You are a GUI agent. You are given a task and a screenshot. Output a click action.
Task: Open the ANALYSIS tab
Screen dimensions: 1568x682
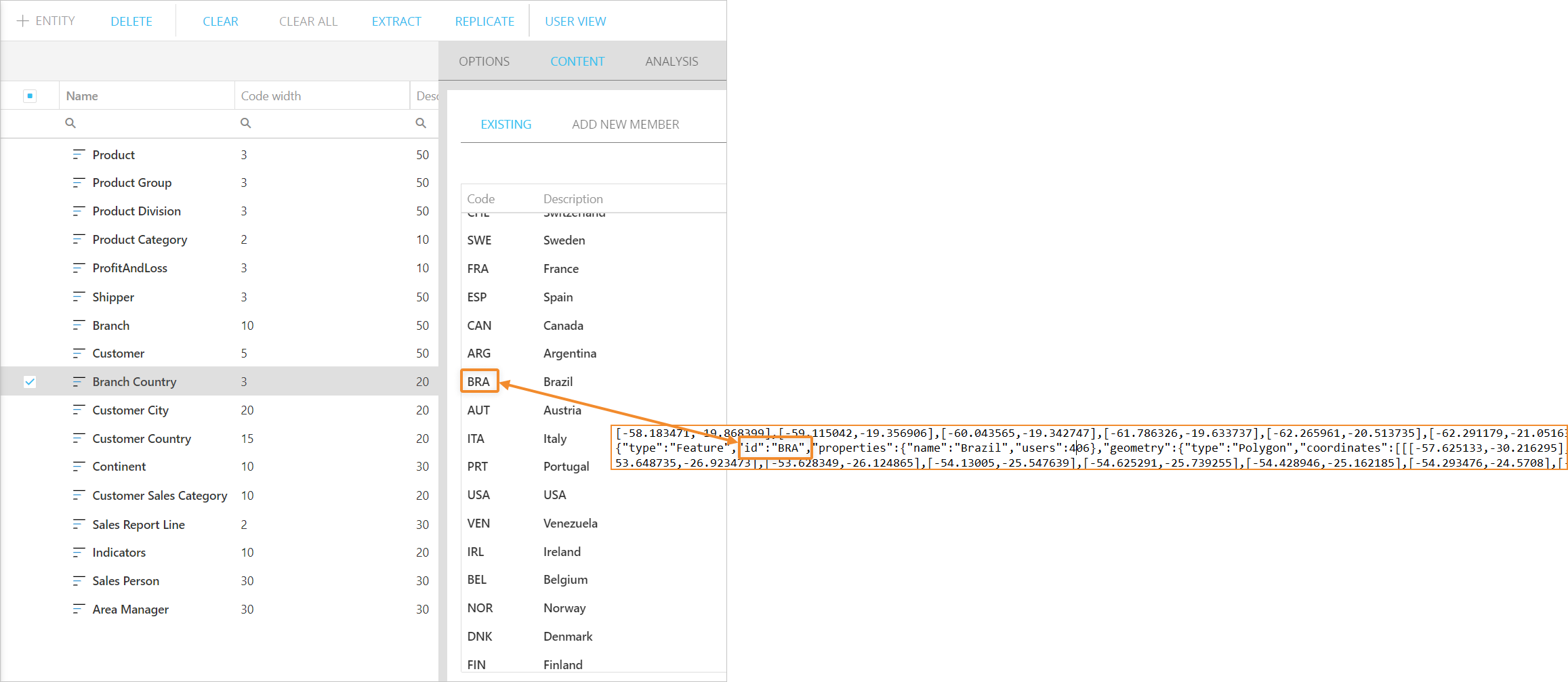[x=671, y=62]
